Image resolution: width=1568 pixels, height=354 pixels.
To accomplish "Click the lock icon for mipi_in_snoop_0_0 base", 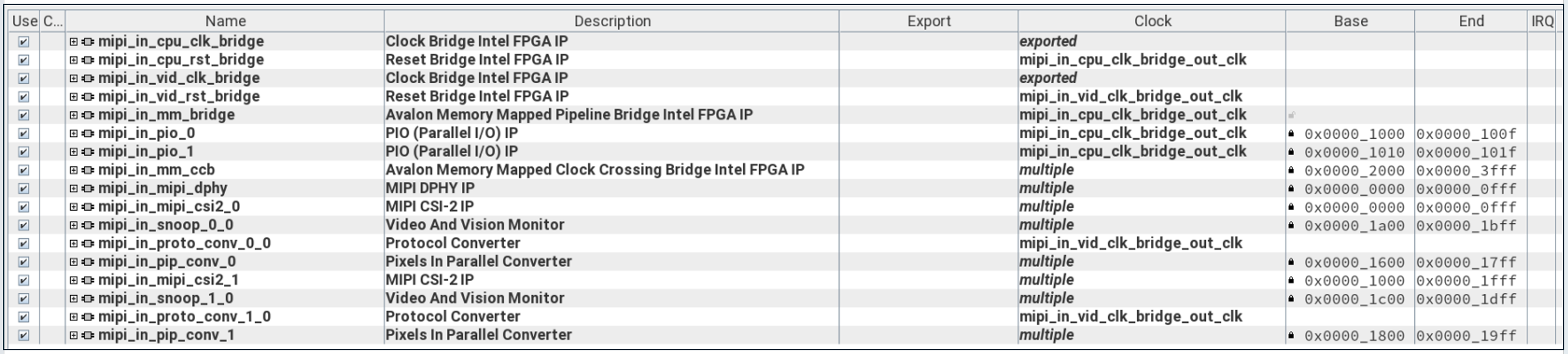I will (1291, 225).
